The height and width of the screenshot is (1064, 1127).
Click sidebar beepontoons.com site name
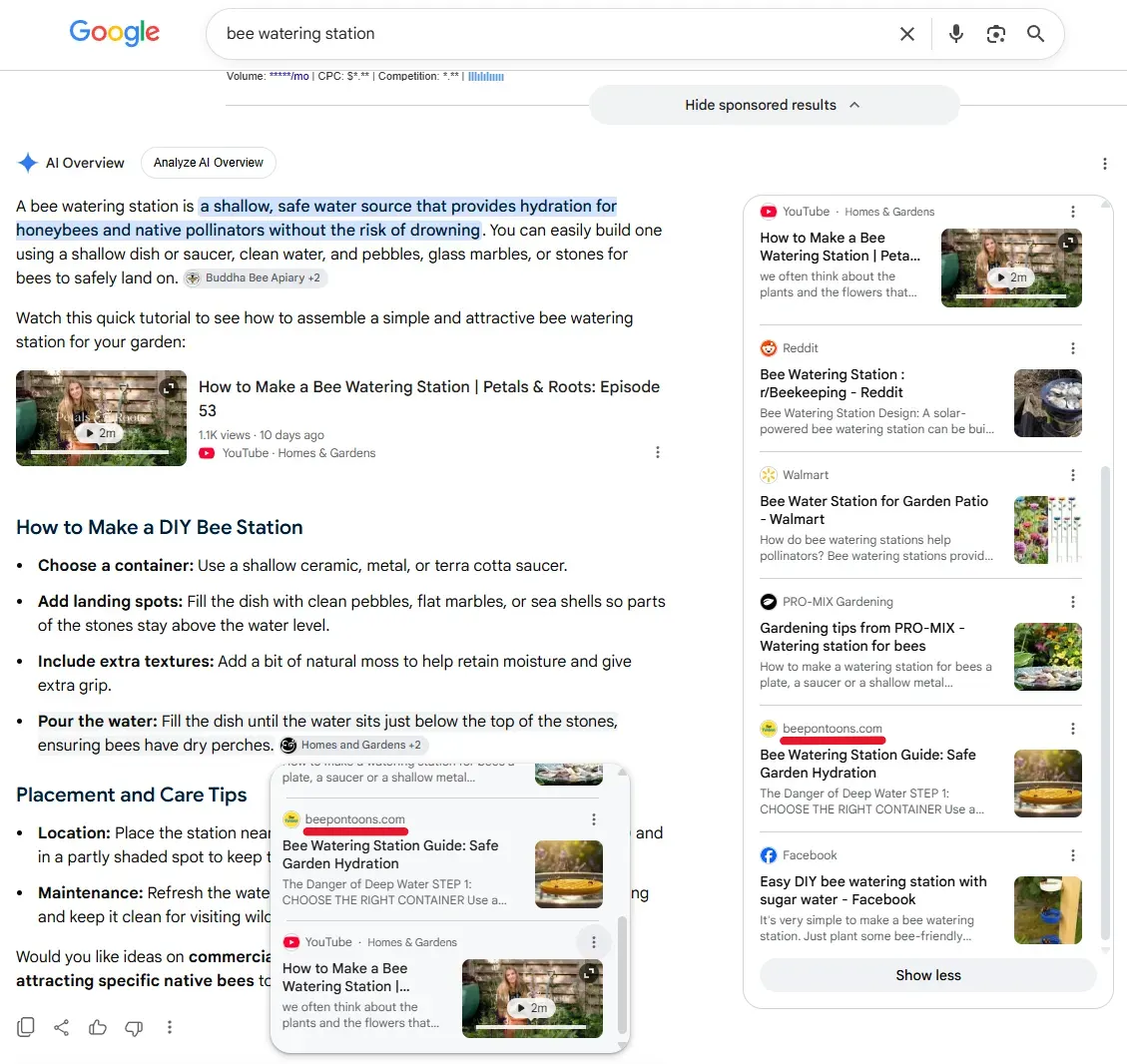click(833, 729)
